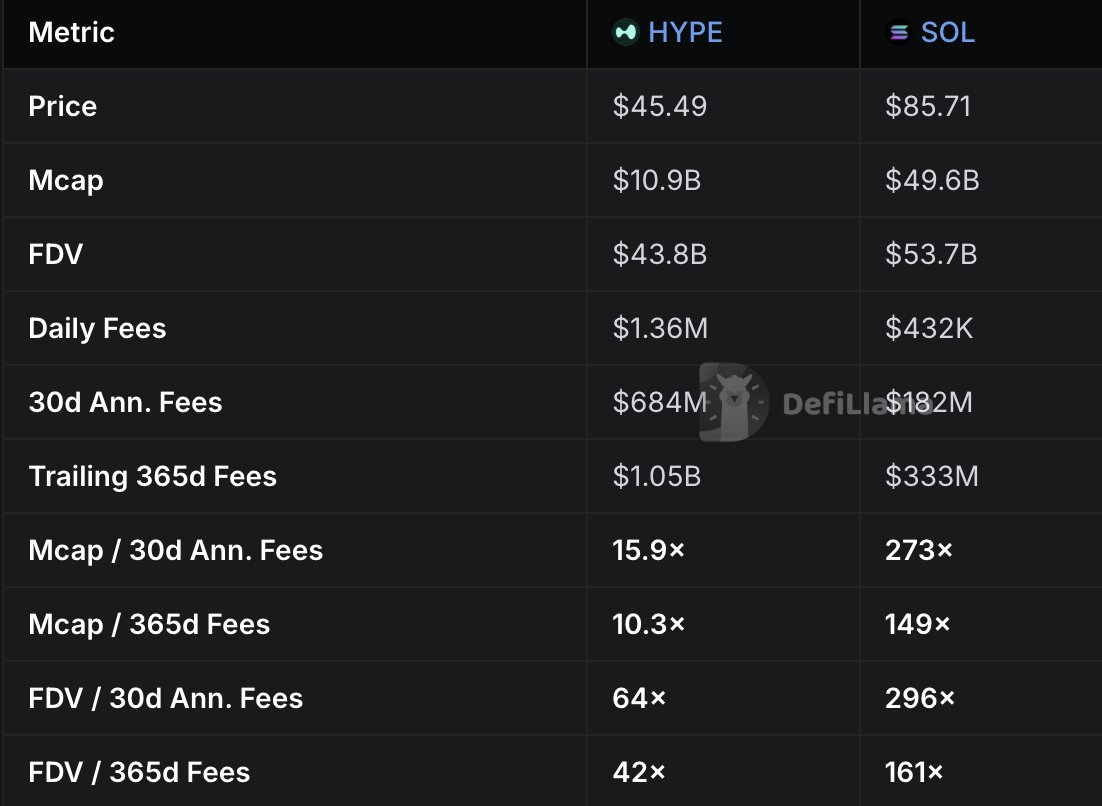The image size is (1102, 806).
Task: Click the HYPE multiple 15.9×
Action: [x=648, y=550]
